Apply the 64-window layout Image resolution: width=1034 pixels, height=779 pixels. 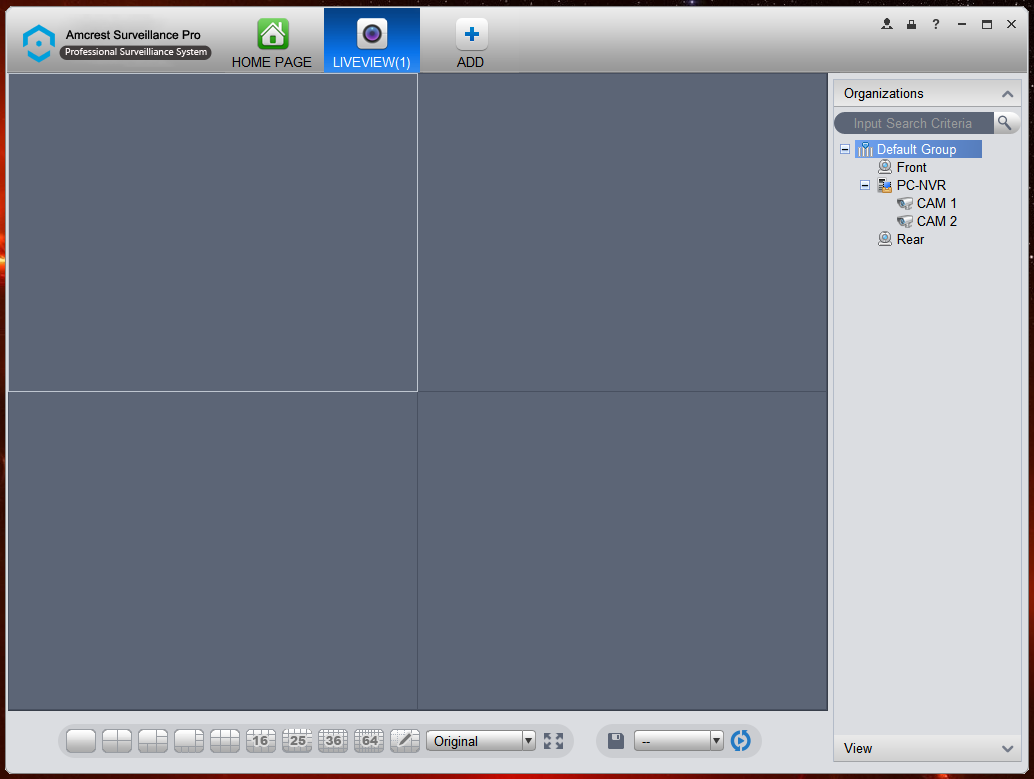(369, 741)
